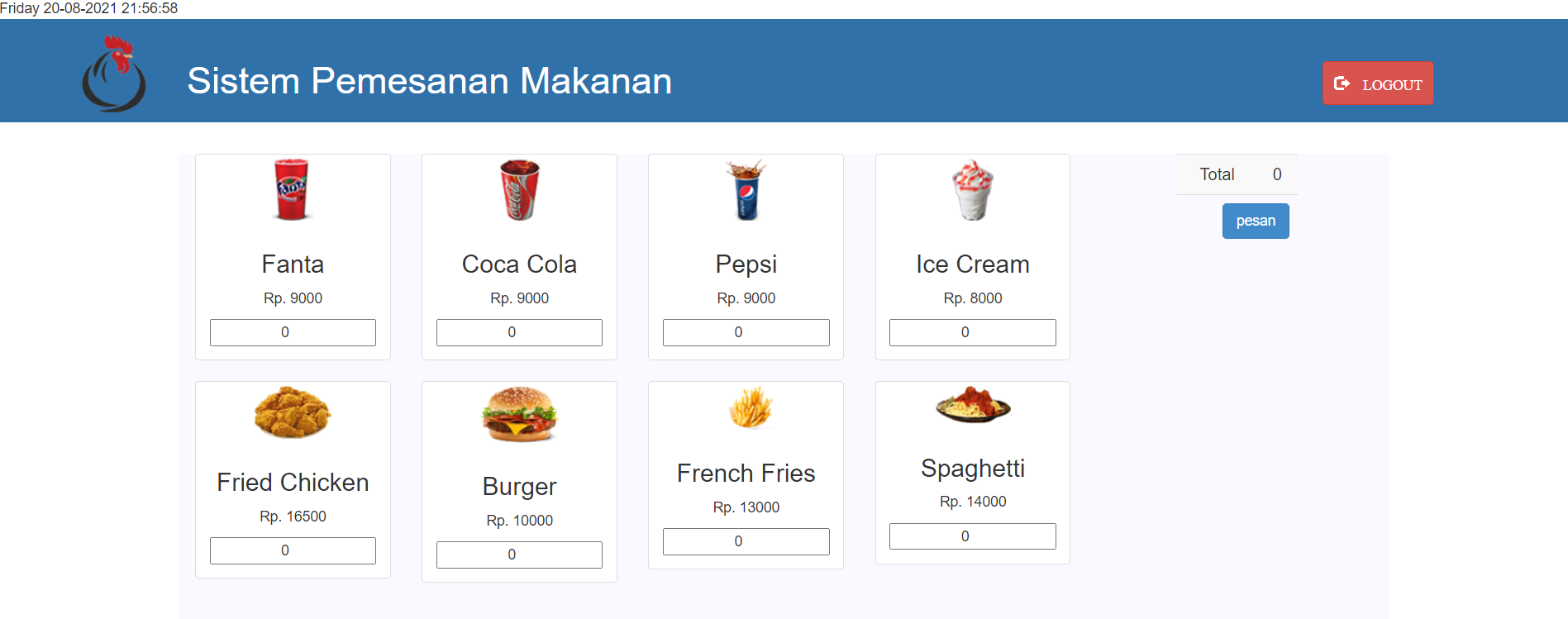Click the logout arrow icon
This screenshot has height=619, width=1568.
click(x=1343, y=83)
